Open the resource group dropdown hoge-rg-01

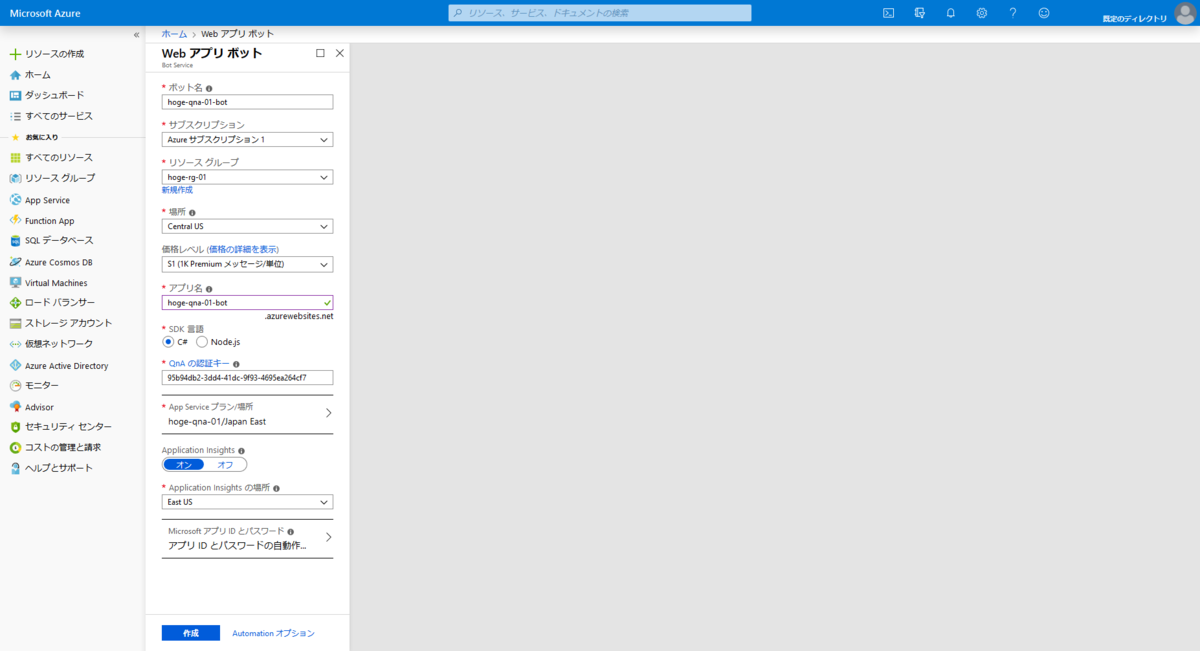247,177
